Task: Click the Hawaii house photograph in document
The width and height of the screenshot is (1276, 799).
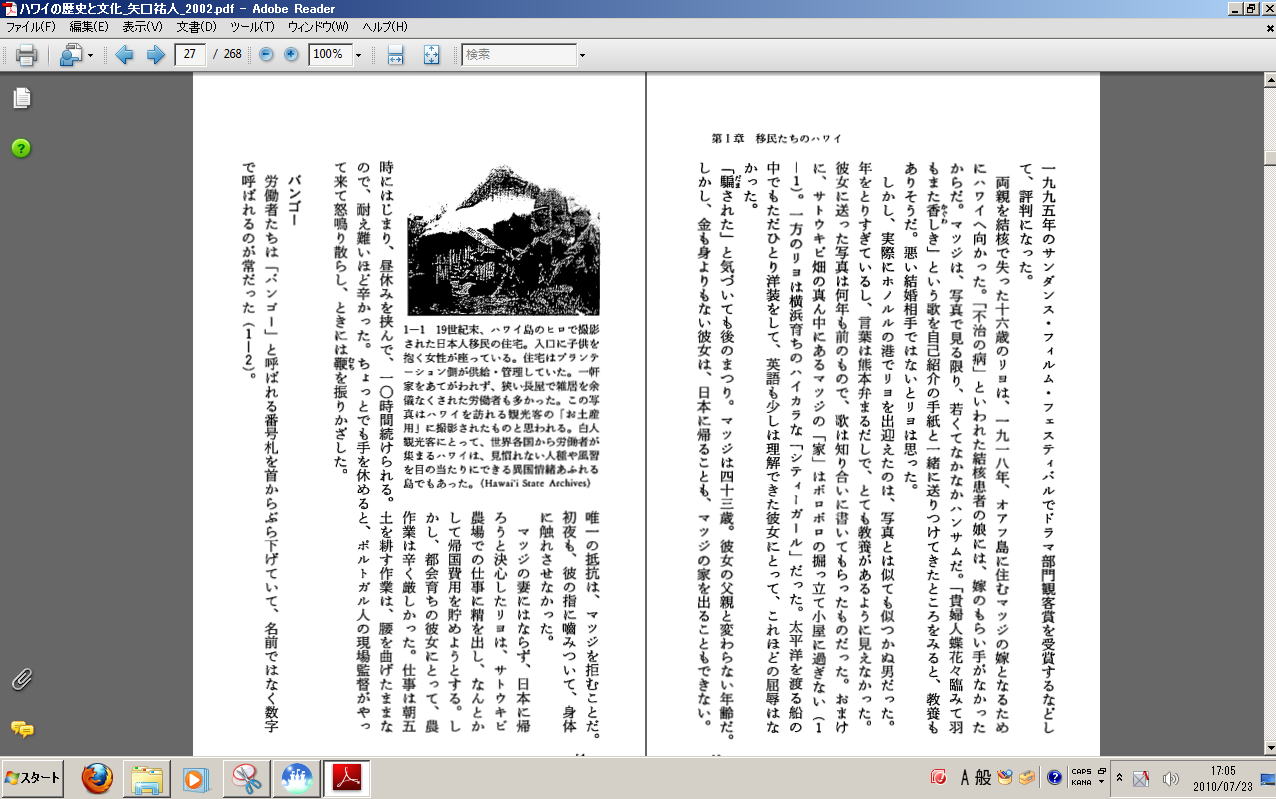Action: click(x=503, y=239)
